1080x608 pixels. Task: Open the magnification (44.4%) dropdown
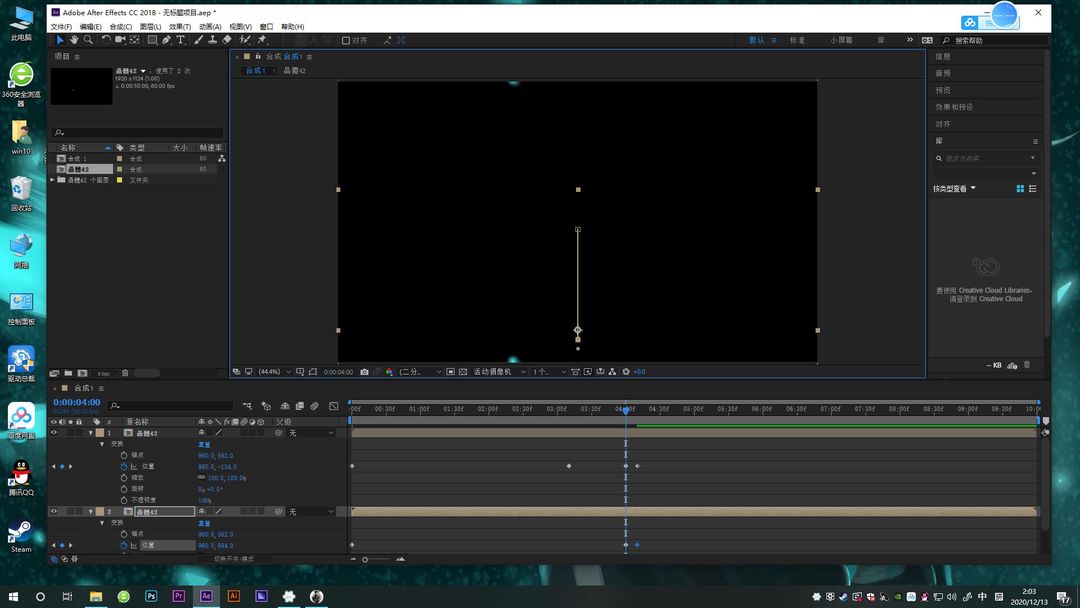pyautogui.click(x=275, y=372)
